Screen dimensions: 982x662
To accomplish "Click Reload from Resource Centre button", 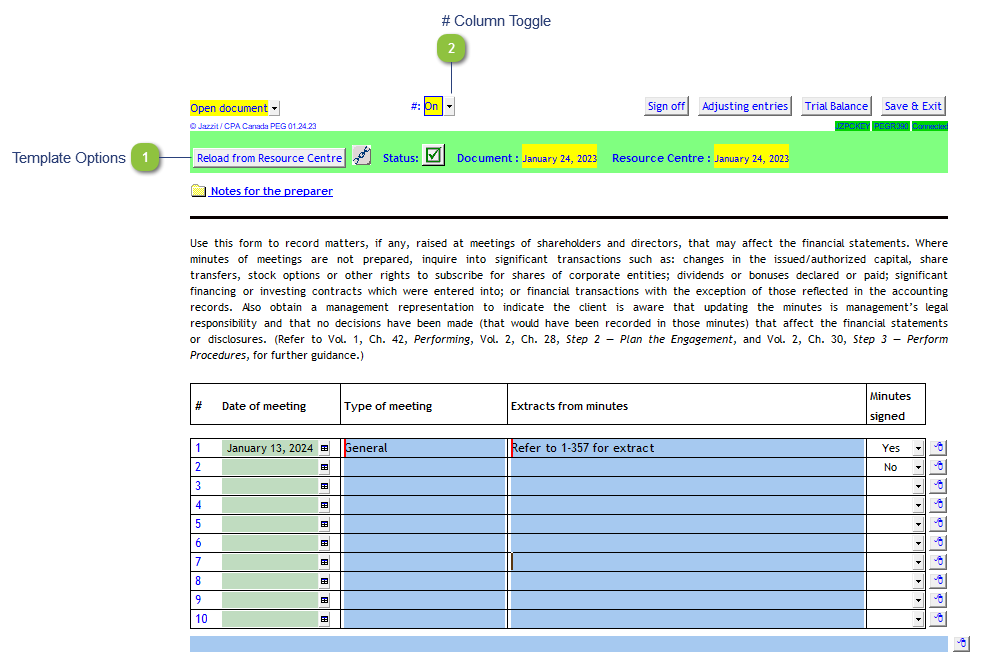I will 269,158.
